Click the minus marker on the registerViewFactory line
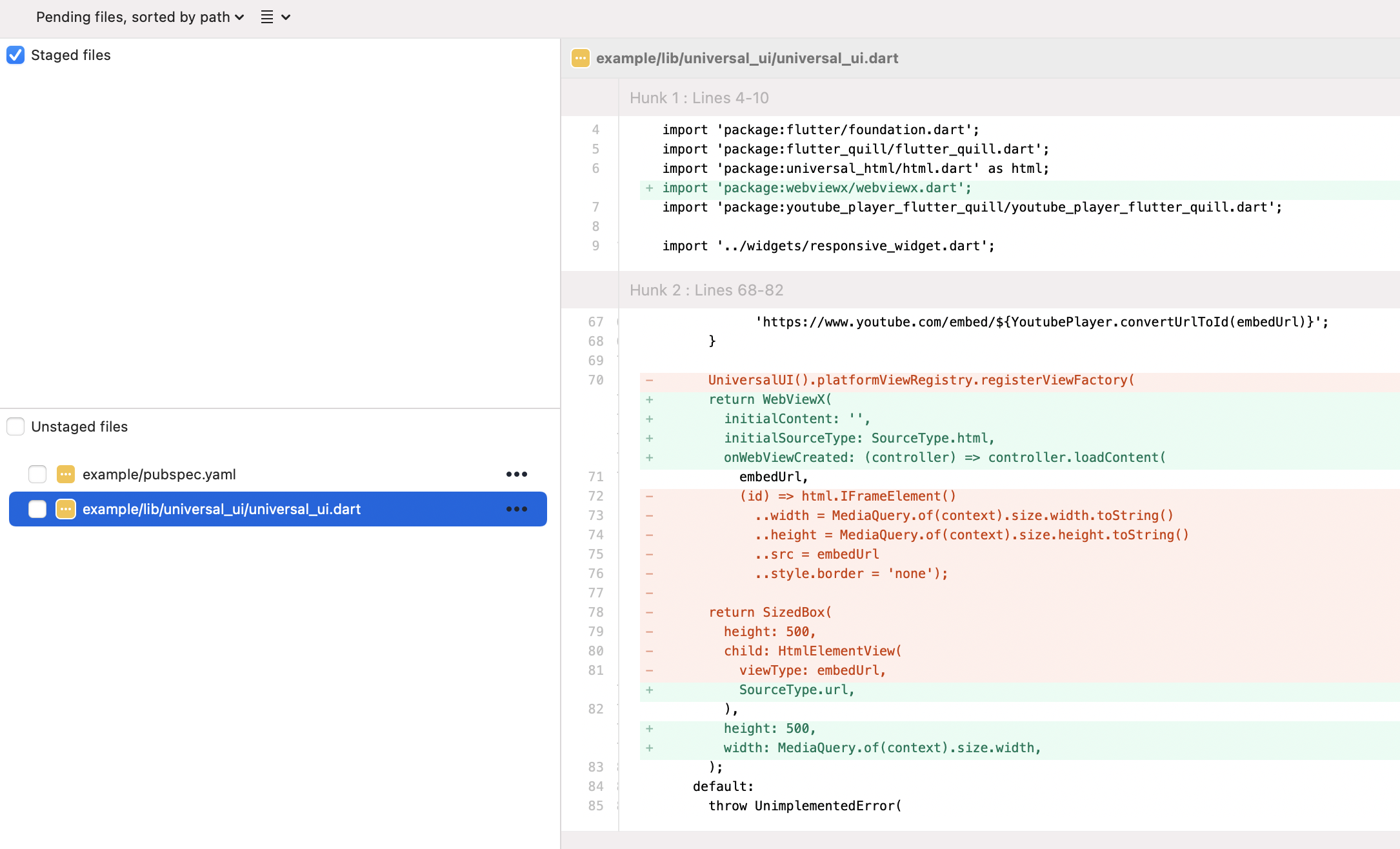This screenshot has width=1400, height=849. coord(648,380)
